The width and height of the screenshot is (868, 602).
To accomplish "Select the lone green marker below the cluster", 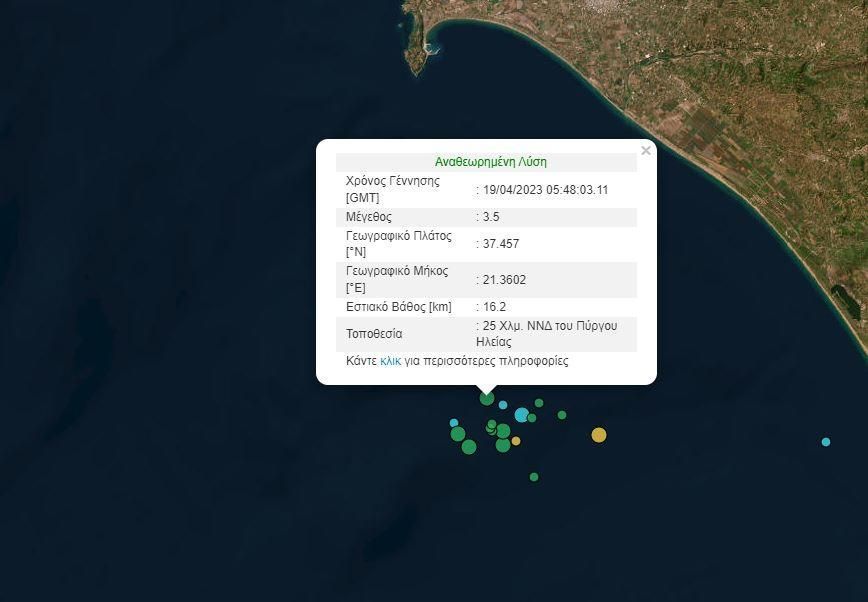I will point(534,477).
